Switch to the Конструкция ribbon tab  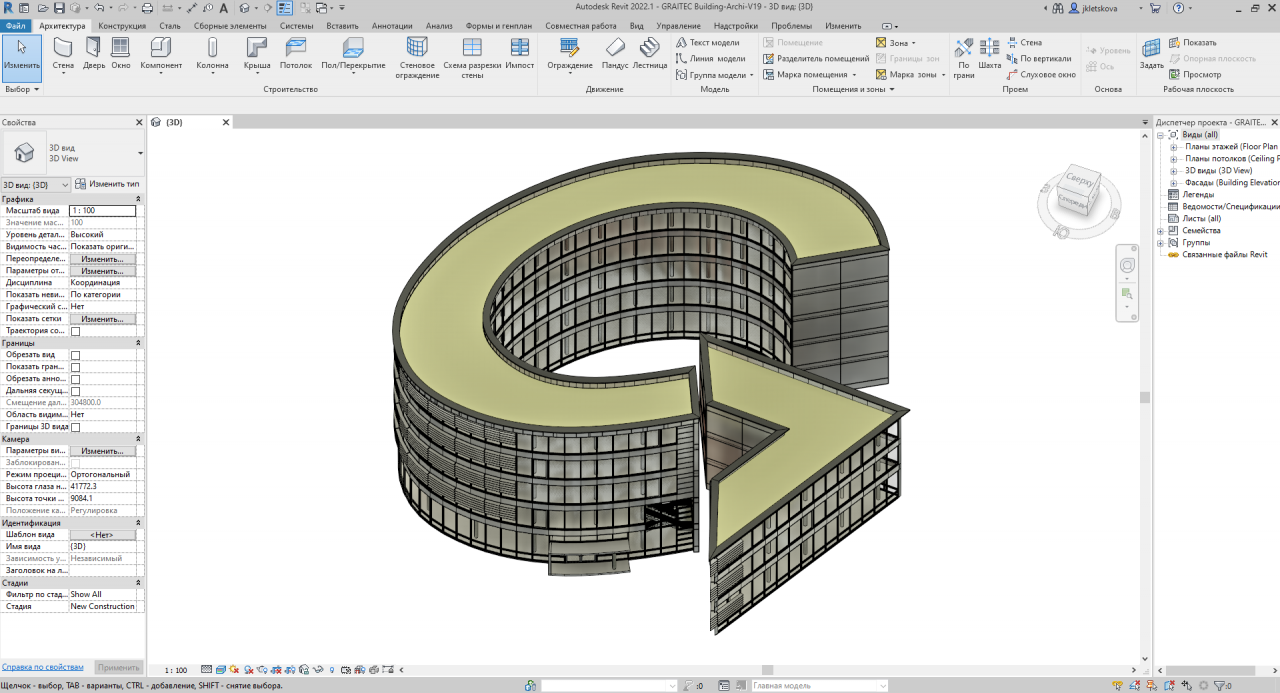click(x=122, y=25)
